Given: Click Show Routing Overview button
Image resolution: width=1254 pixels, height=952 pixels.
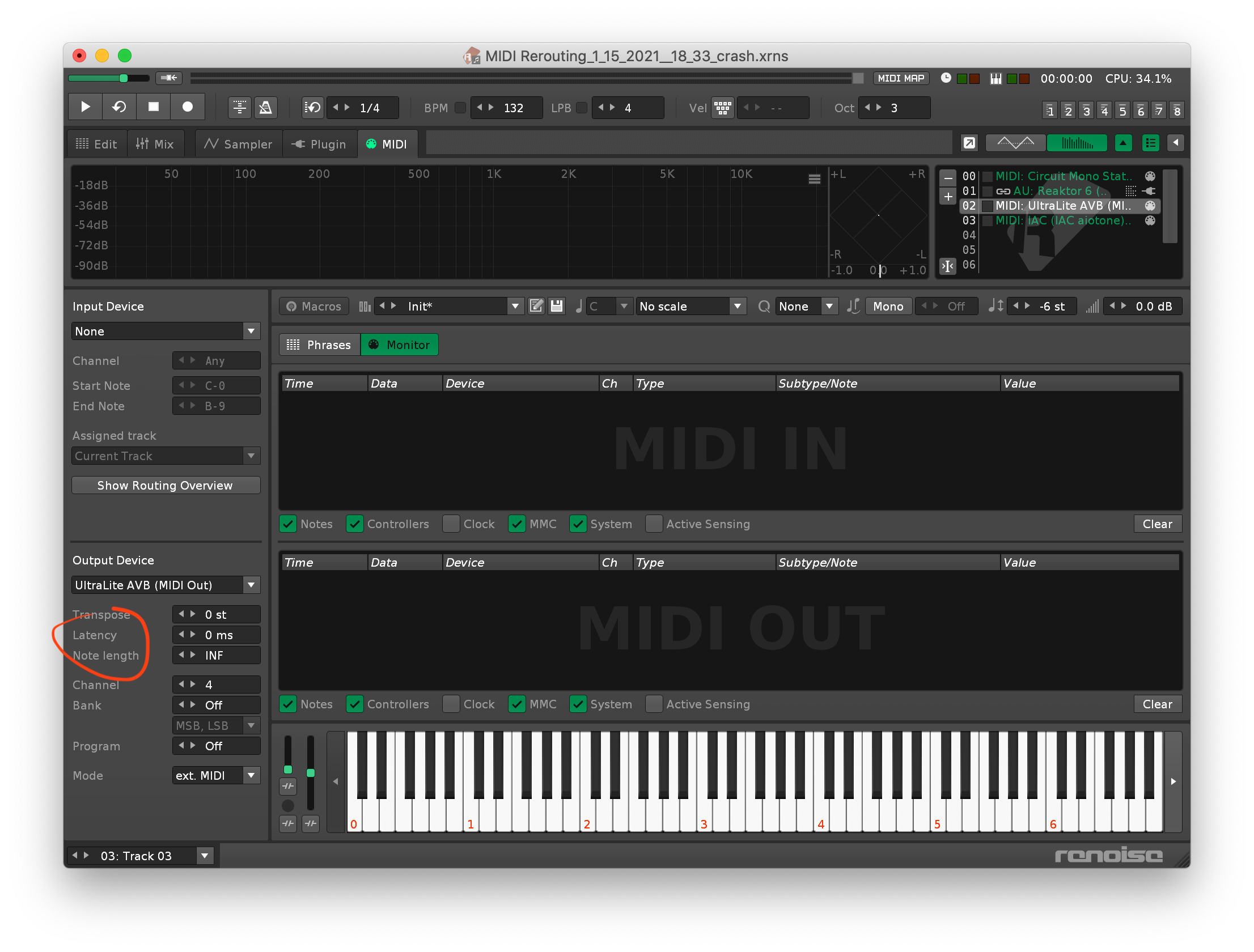Looking at the screenshot, I should [165, 486].
